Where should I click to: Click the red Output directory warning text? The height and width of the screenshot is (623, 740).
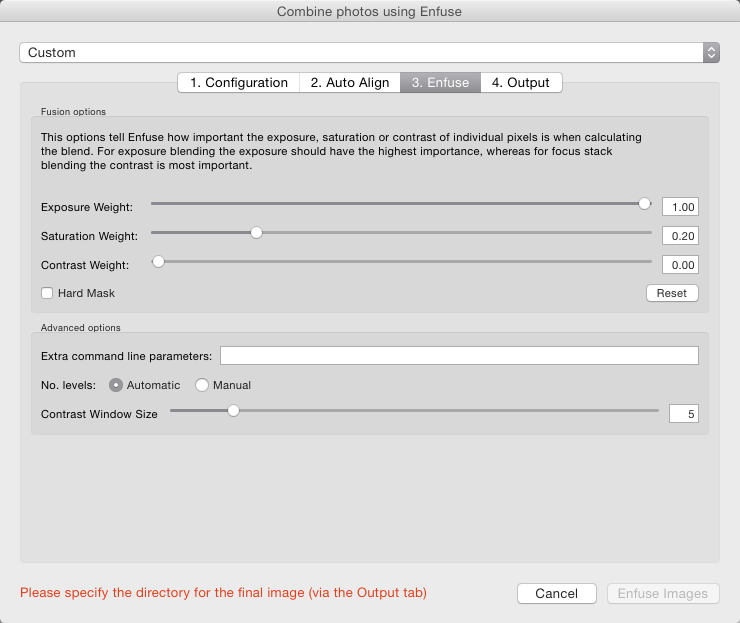pyautogui.click(x=223, y=592)
